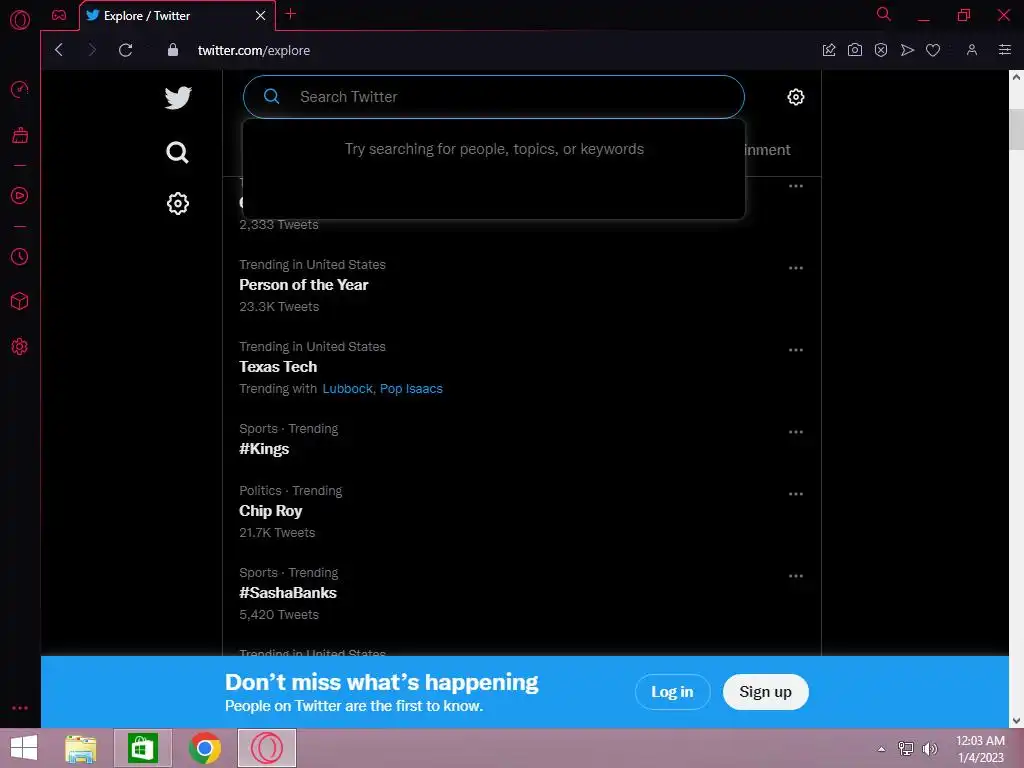
Task: Click the network tray icon
Action: tap(906, 749)
